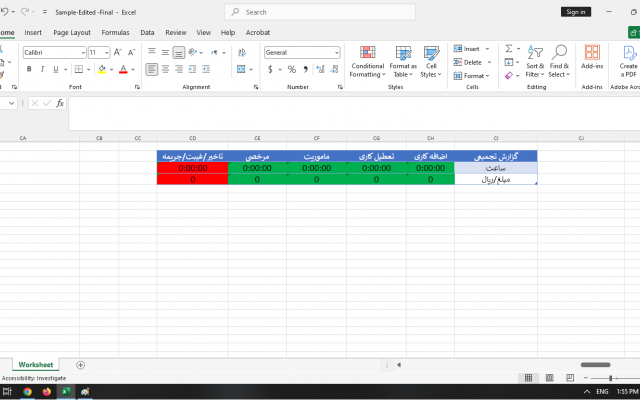The height and width of the screenshot is (400, 640).
Task: Click the AutoSum sigma icon
Action: [508, 48]
